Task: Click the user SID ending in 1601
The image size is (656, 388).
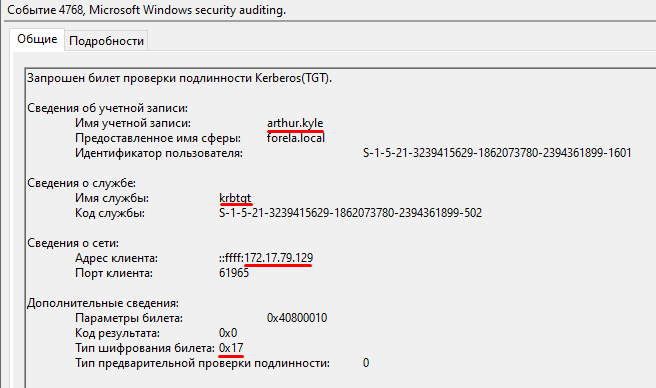Action: pyautogui.click(x=497, y=153)
